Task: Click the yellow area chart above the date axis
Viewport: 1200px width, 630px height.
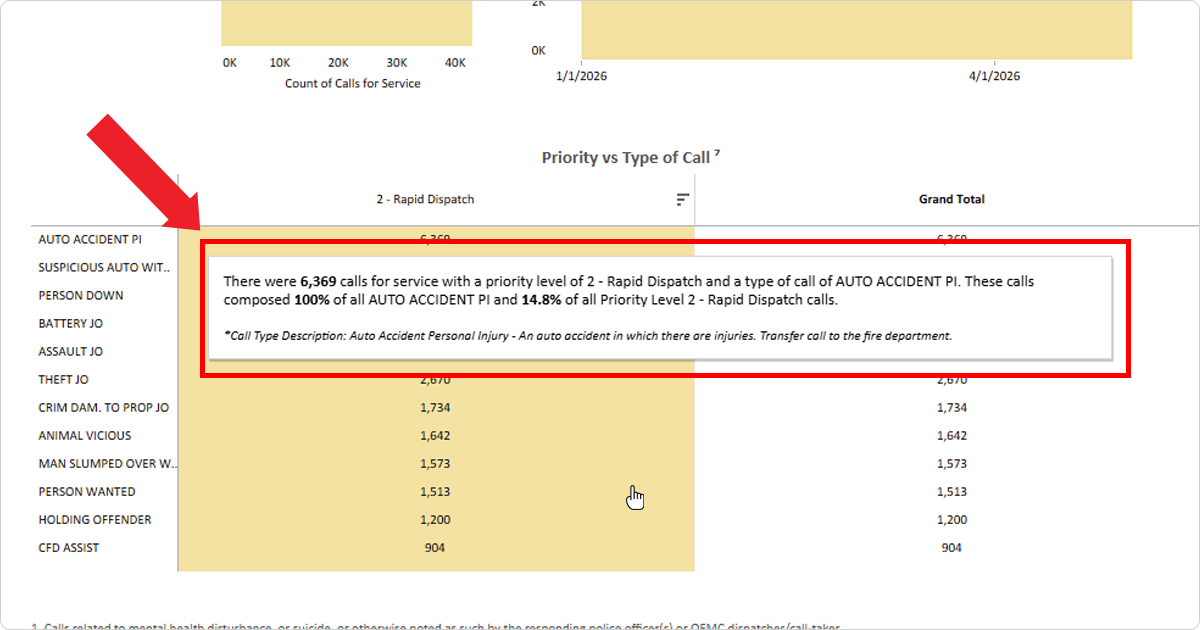Action: point(857,29)
